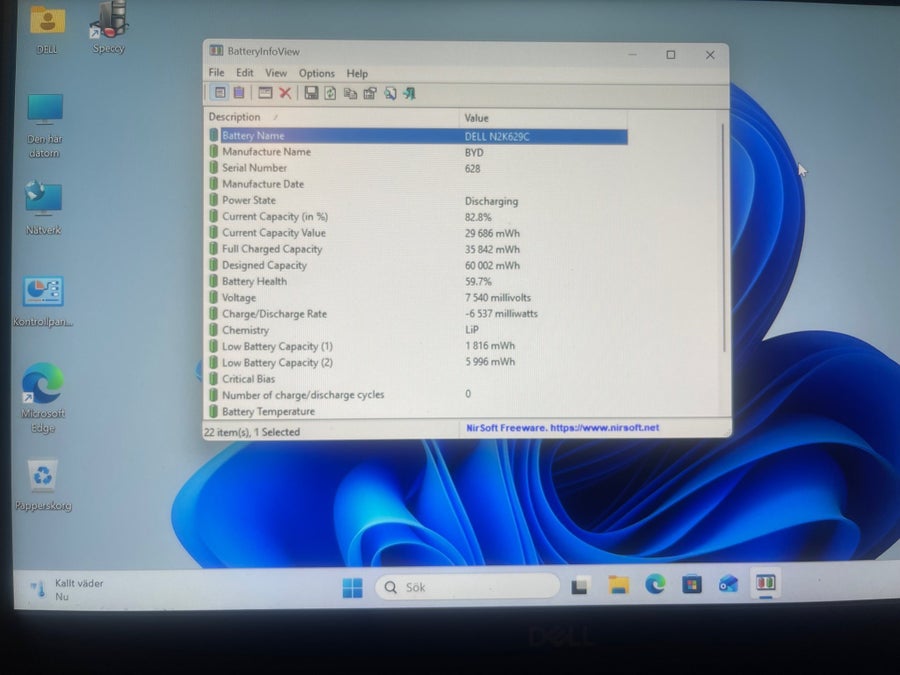Select the Low Battery Capacity (2) row
The height and width of the screenshot is (675, 900).
(x=417, y=362)
